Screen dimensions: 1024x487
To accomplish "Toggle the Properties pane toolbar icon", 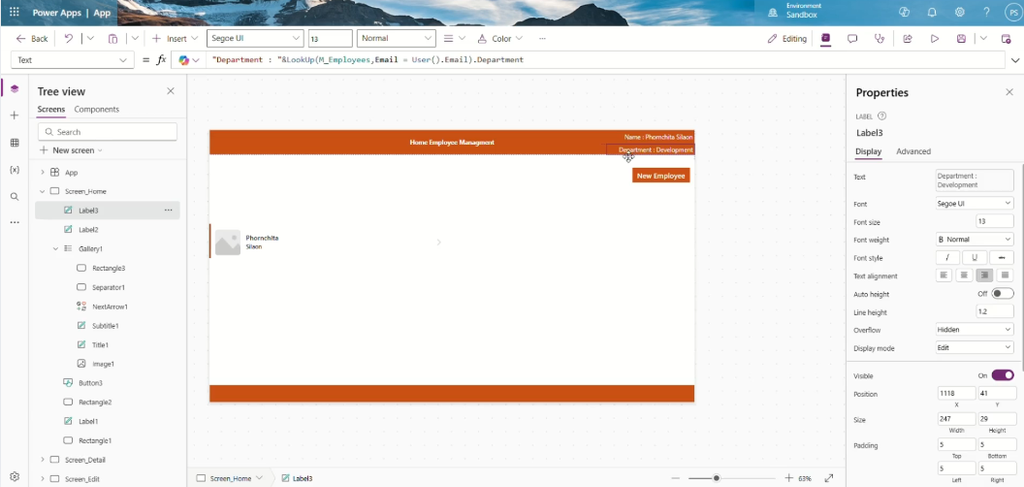I will point(825,39).
